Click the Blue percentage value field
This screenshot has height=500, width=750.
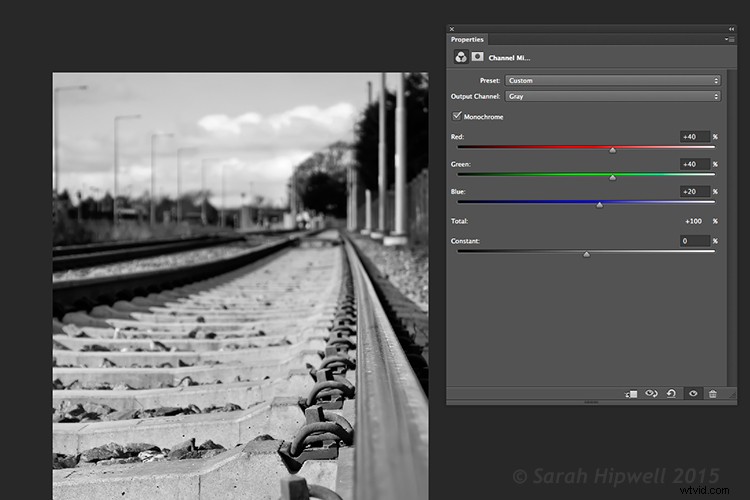(695, 191)
